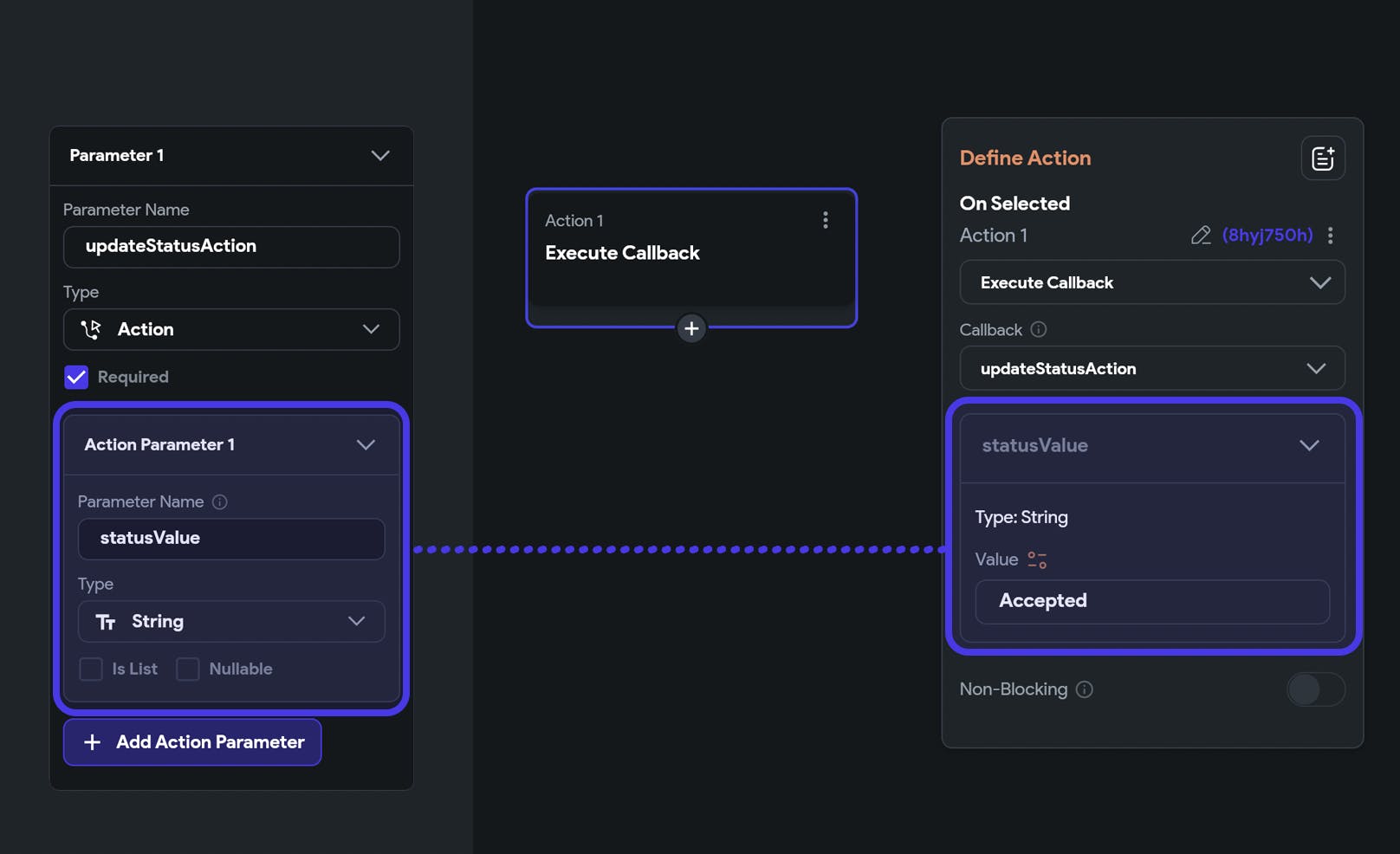Click the Type: String text
Image resolution: width=1400 pixels, height=854 pixels.
1021,517
